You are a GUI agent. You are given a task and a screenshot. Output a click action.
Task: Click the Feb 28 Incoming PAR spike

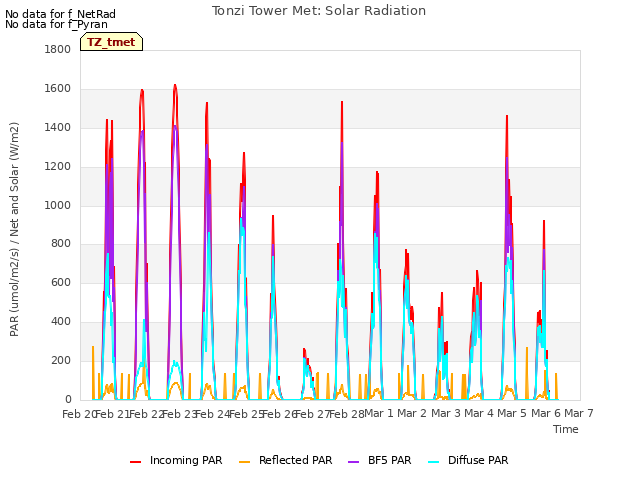[342, 102]
